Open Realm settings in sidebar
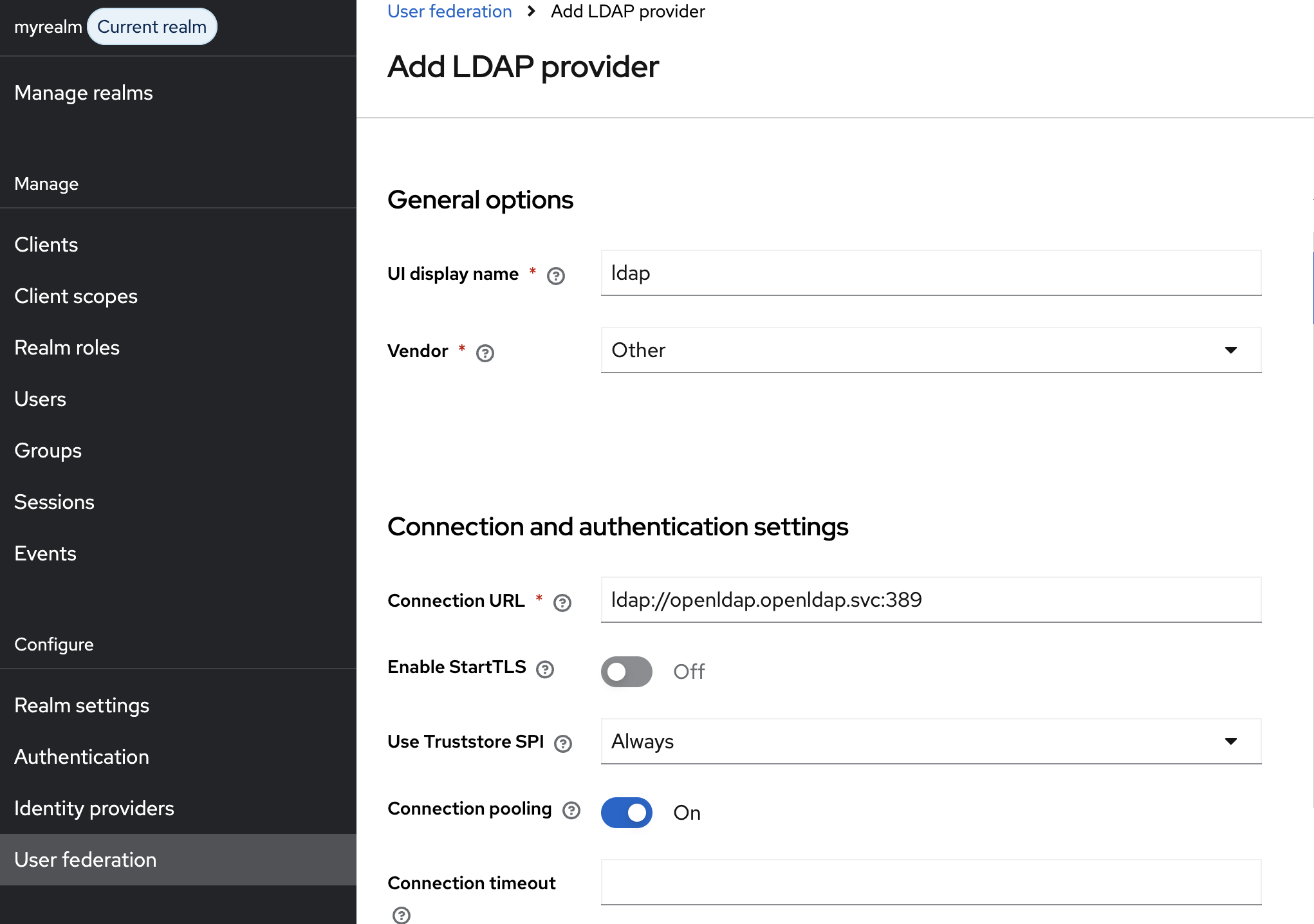Viewport: 1314px width, 924px height. click(x=82, y=705)
